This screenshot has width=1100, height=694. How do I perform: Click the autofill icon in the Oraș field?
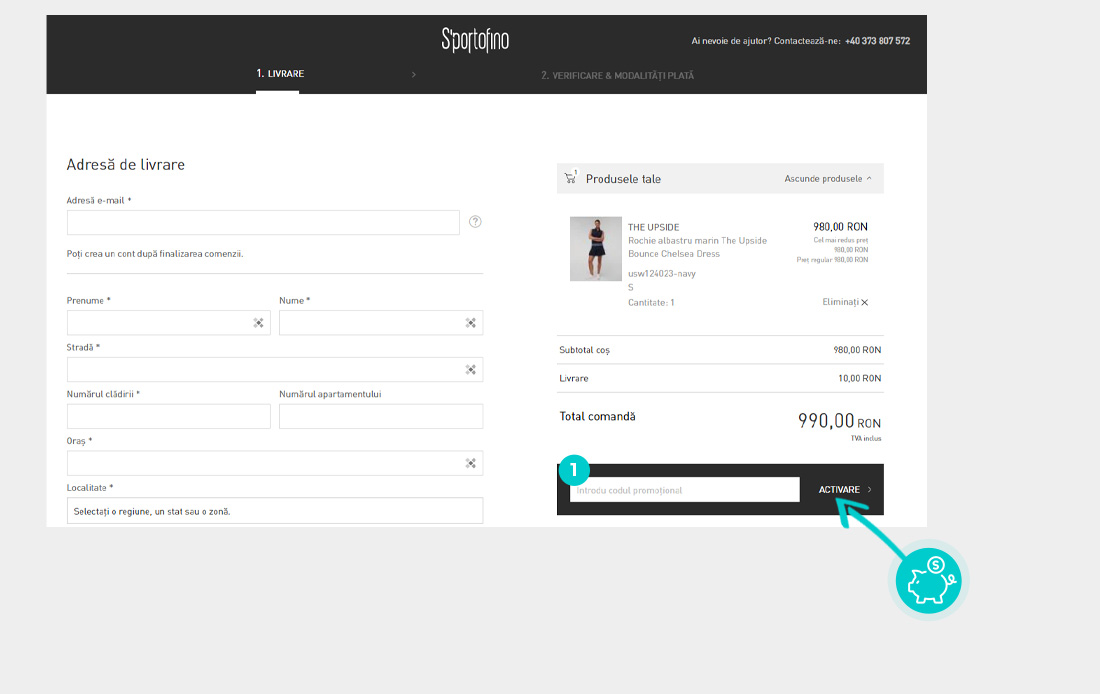pyautogui.click(x=470, y=463)
